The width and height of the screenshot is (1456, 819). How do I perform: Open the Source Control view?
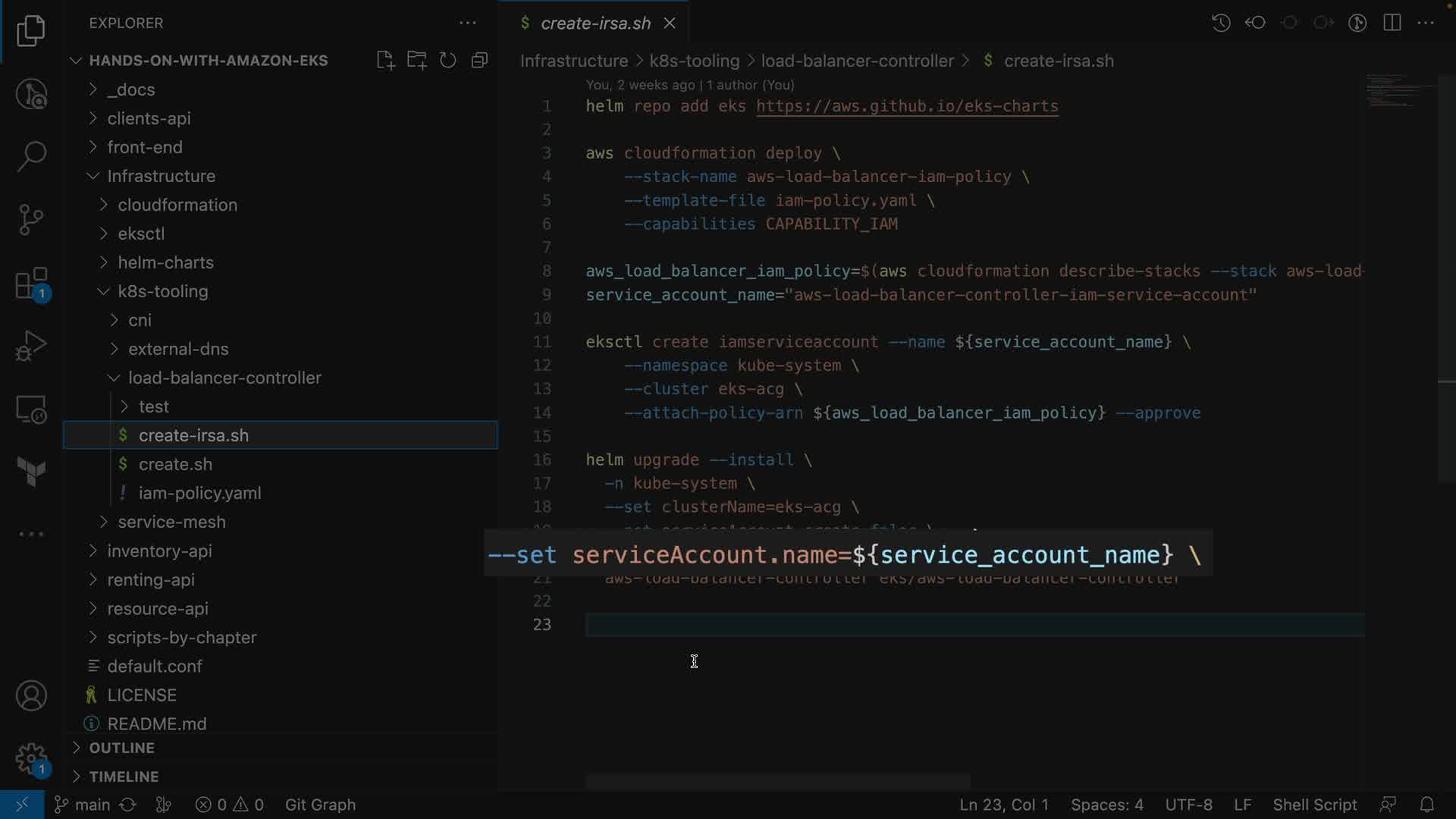(x=31, y=220)
